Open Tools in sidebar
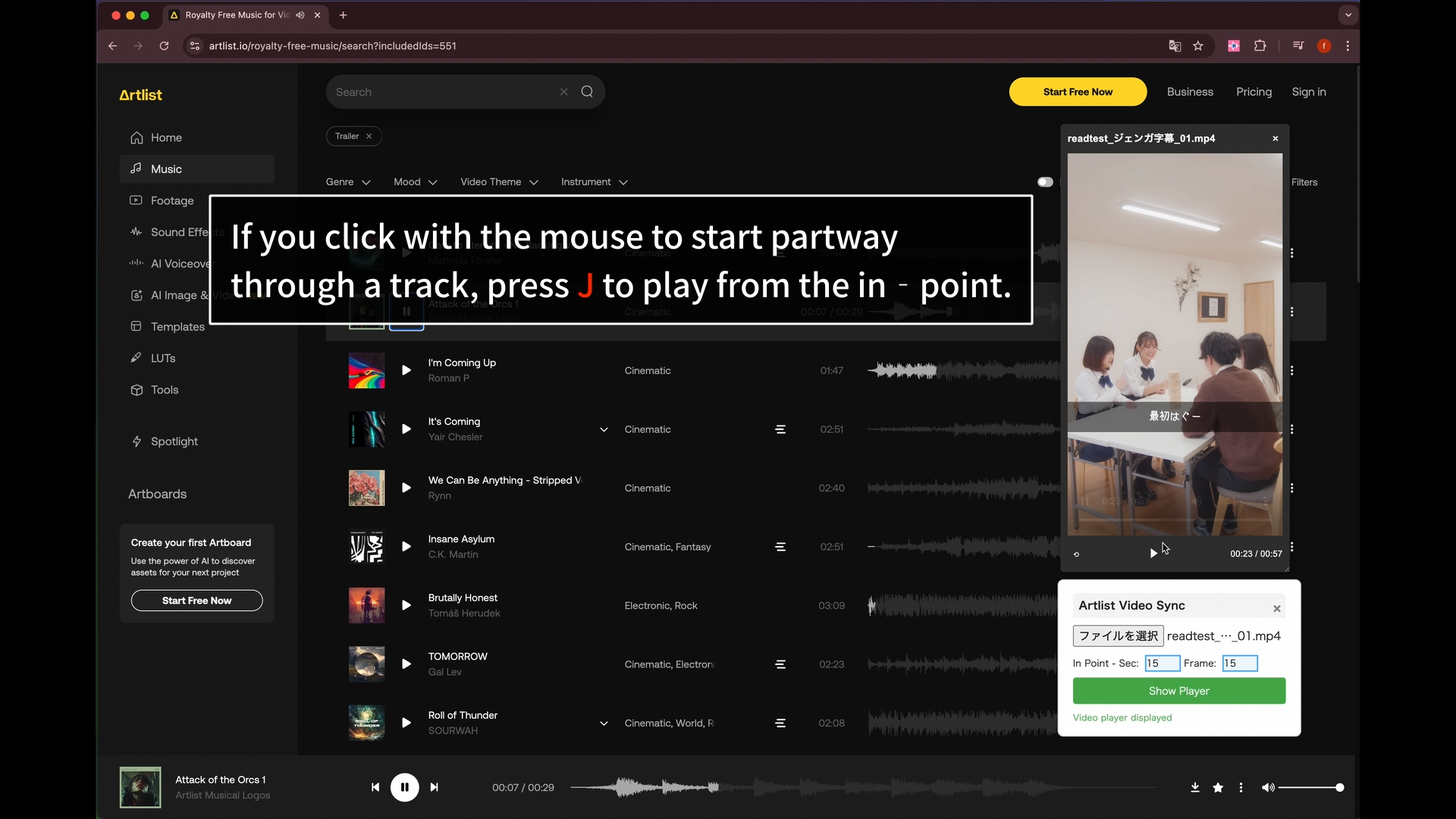The height and width of the screenshot is (819, 1456). point(196,390)
